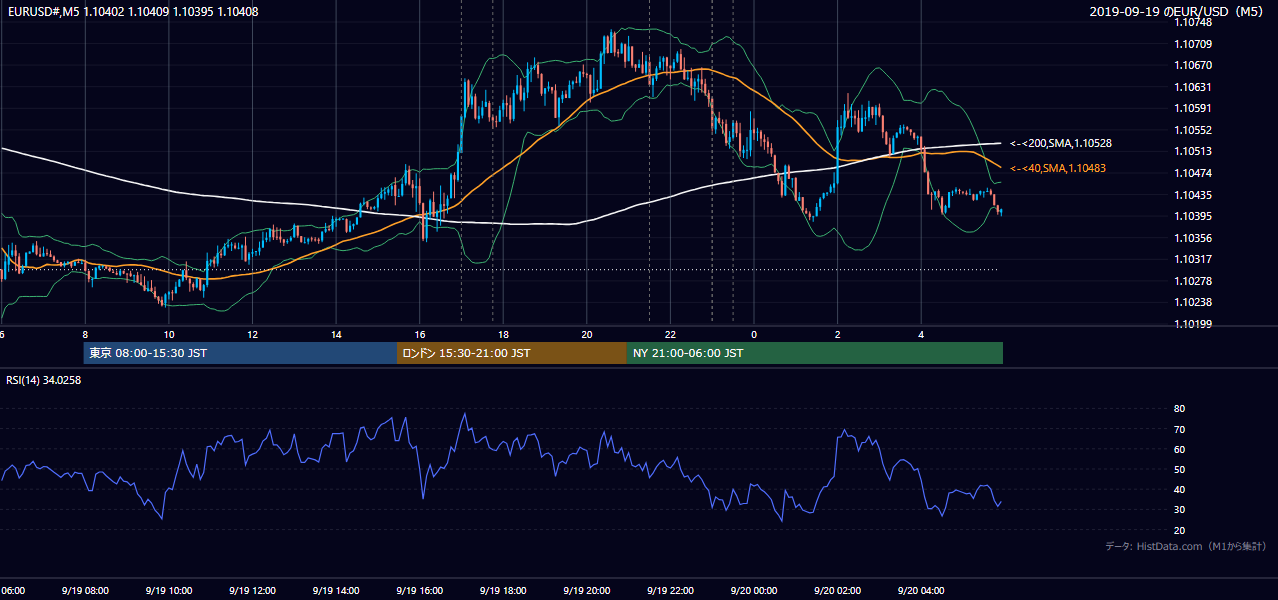The width and height of the screenshot is (1278, 600).
Task: Open the HistData.com data source credit
Action: [1185, 546]
